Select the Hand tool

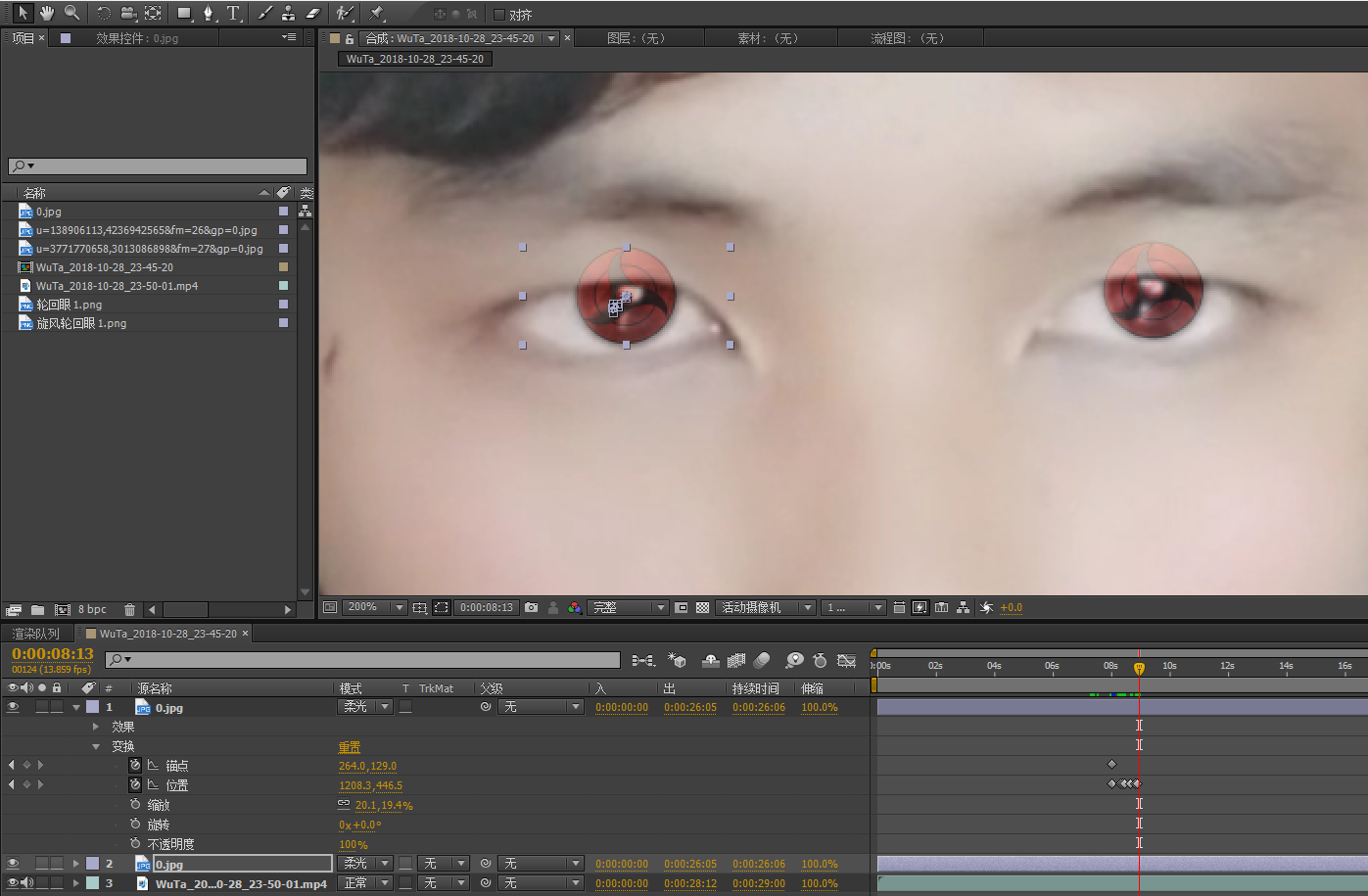[46, 13]
